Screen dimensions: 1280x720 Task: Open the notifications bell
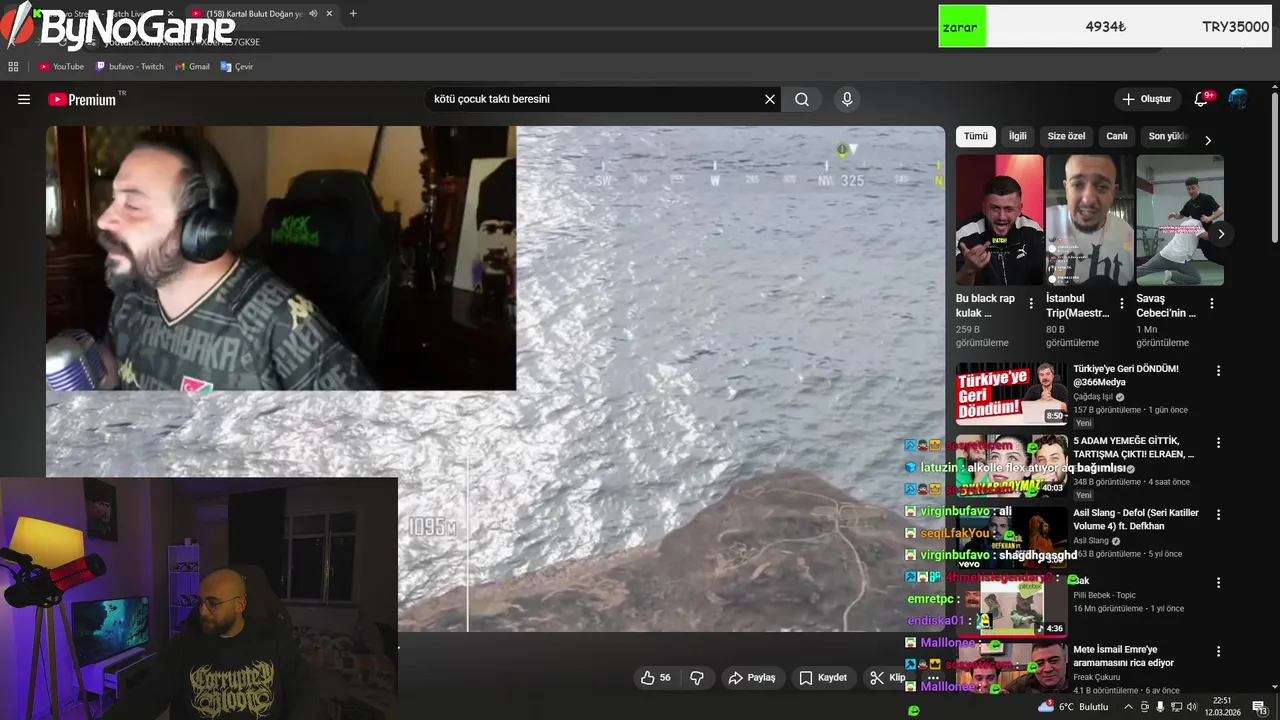pos(1203,99)
